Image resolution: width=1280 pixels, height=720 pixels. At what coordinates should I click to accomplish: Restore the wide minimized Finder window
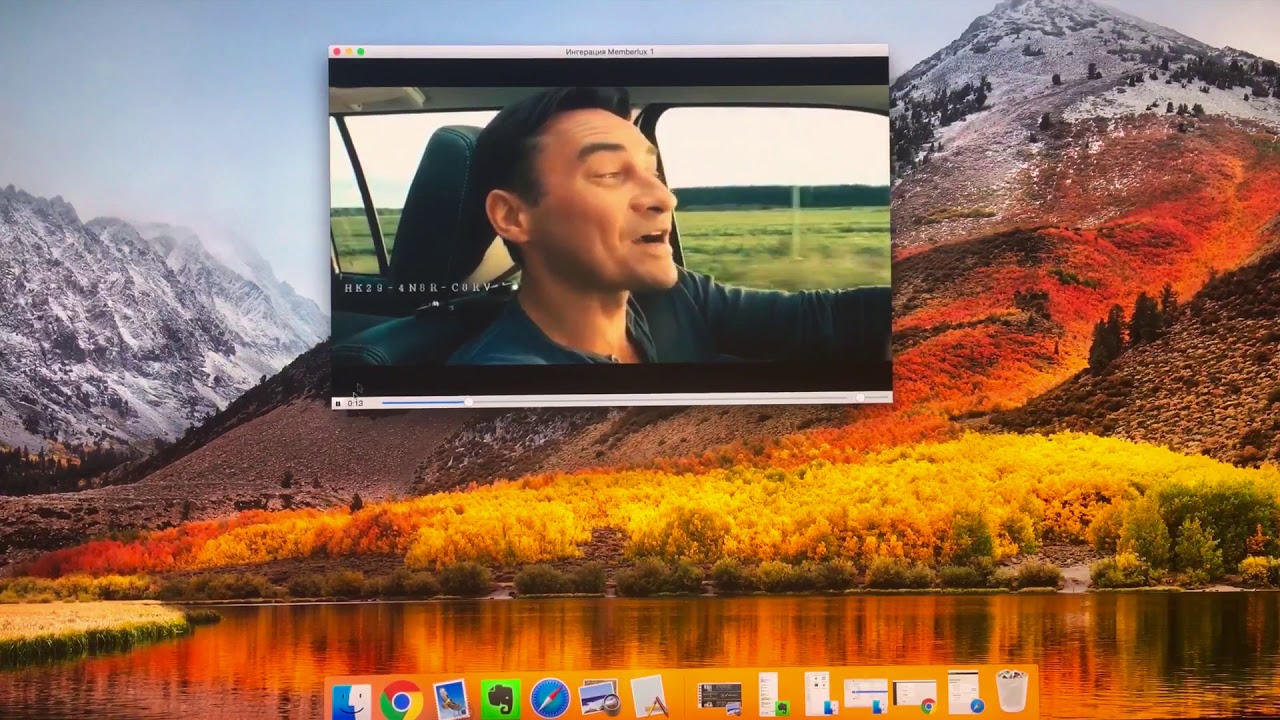tap(866, 695)
